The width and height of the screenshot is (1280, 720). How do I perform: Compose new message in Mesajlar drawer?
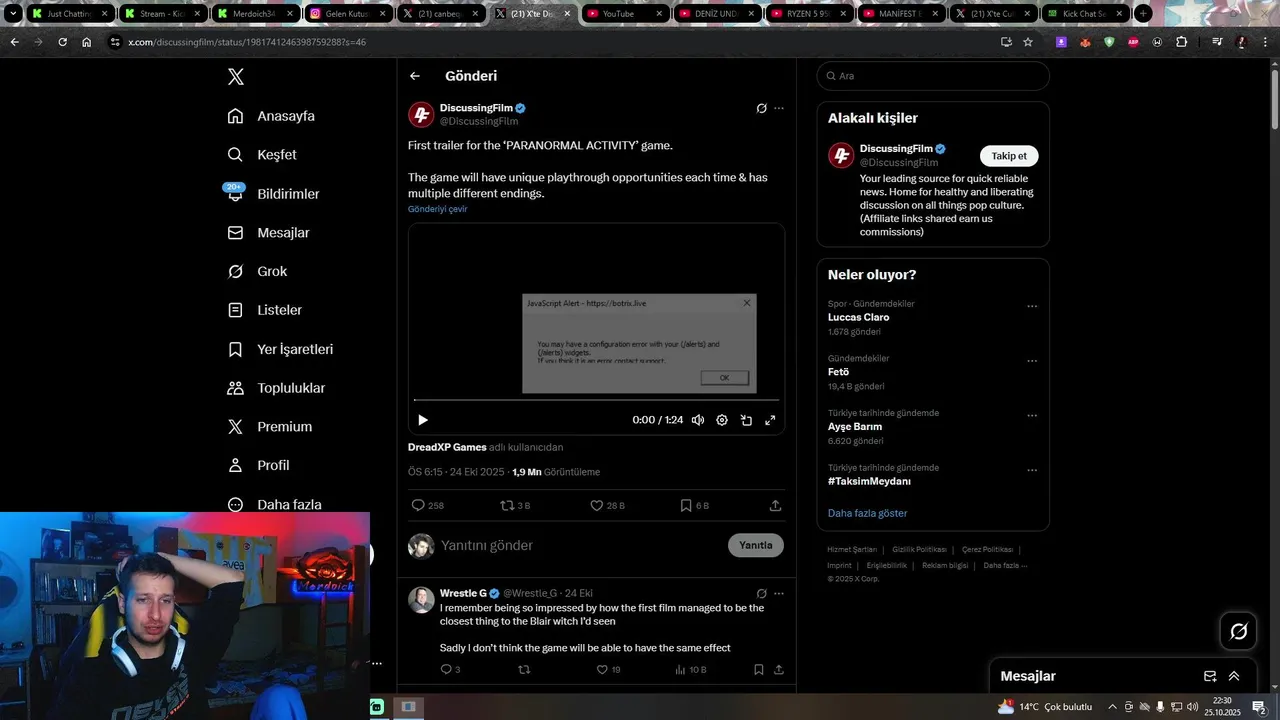[1210, 676]
